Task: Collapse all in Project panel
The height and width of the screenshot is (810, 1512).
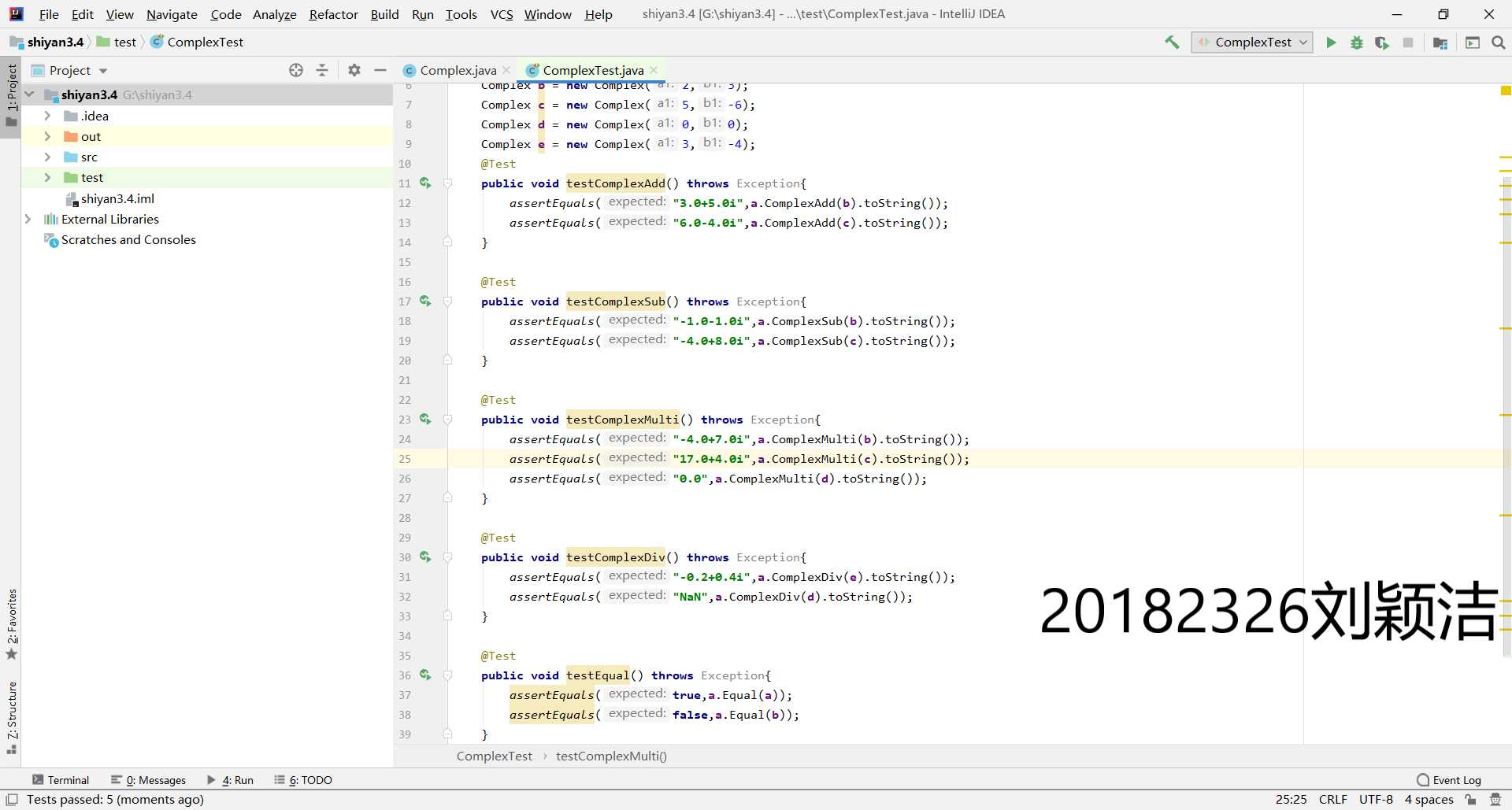Action: (x=322, y=70)
